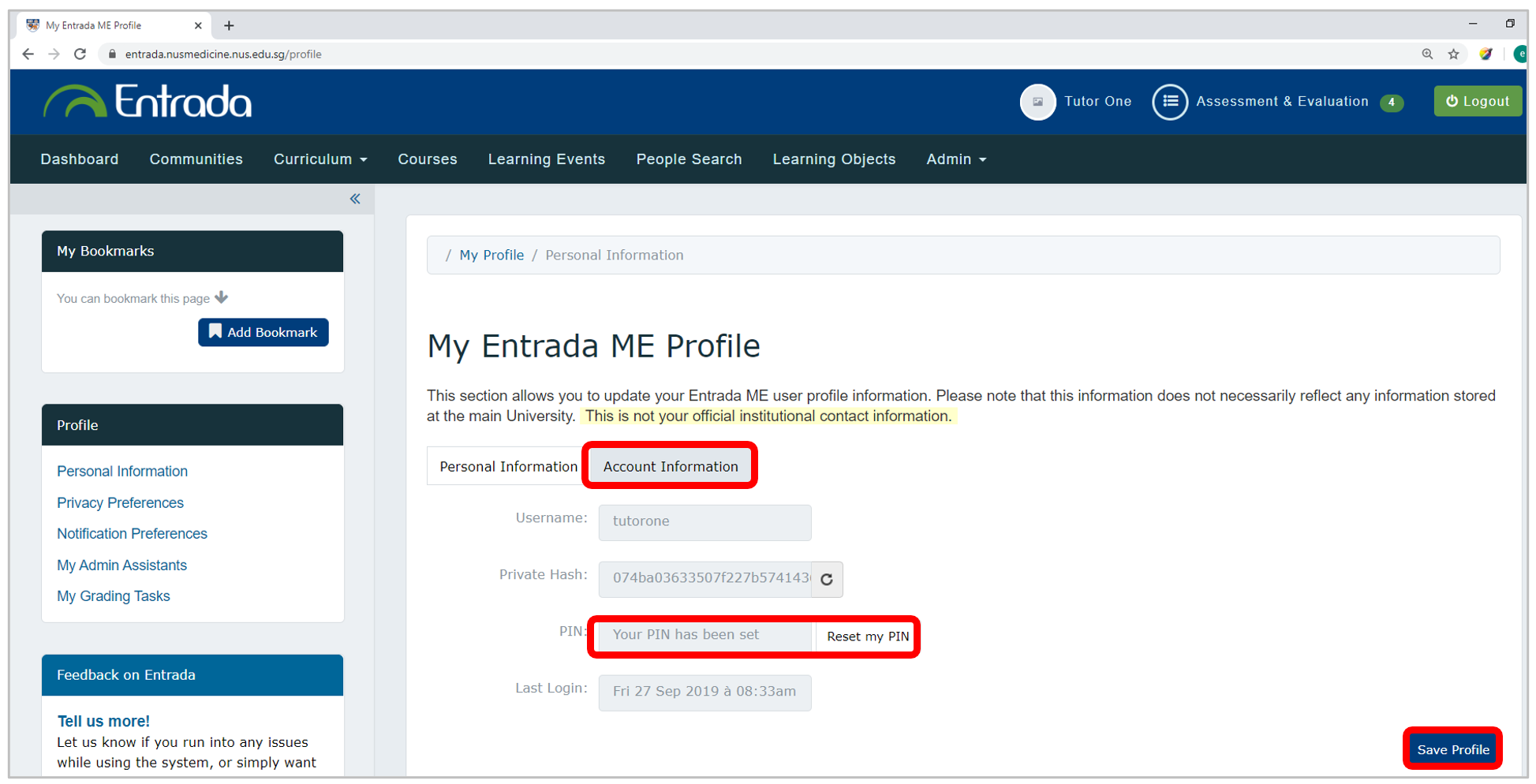Switch to the Personal Information tab
This screenshot has width=1536, height=784.
(x=508, y=467)
